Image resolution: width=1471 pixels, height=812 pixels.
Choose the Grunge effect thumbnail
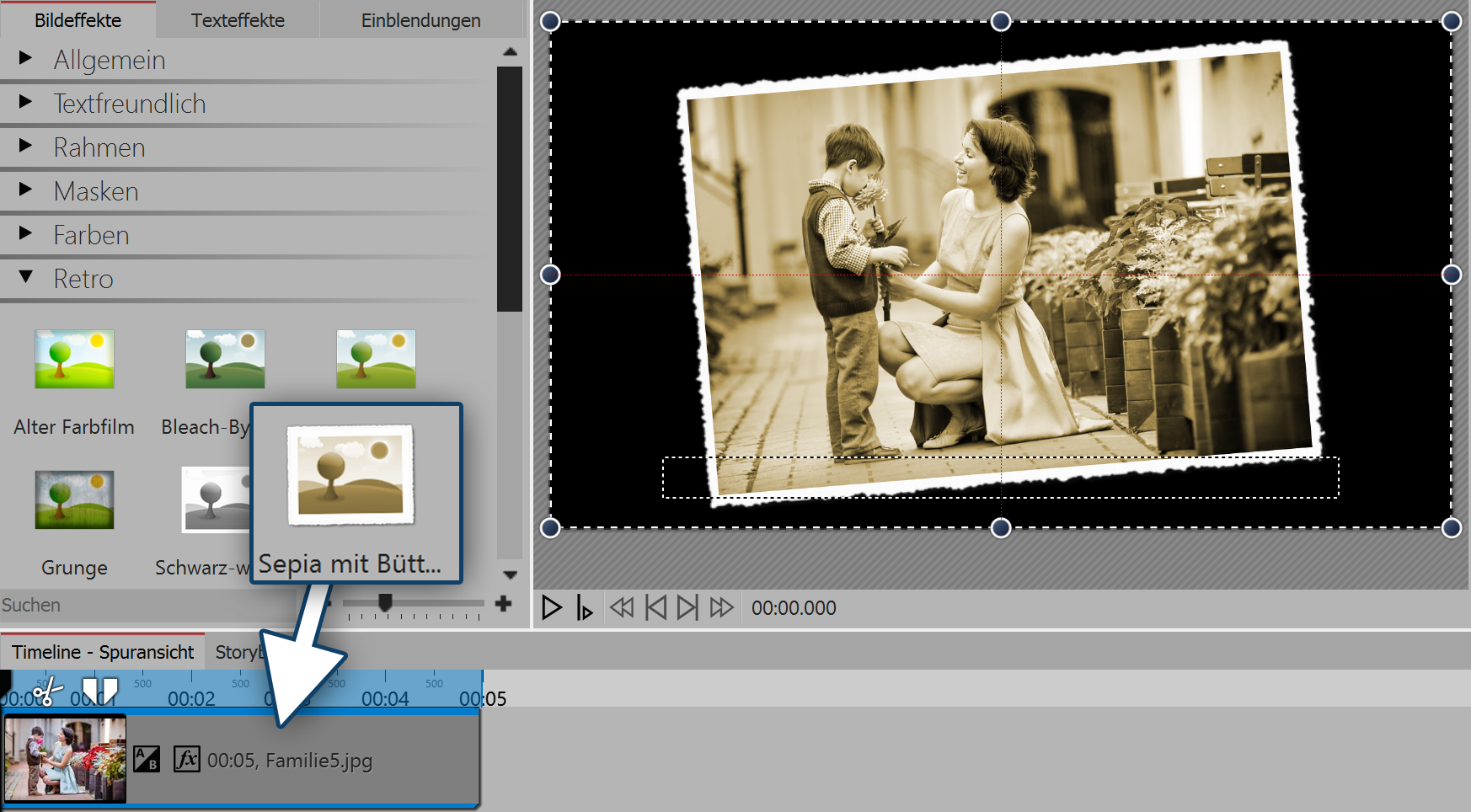pyautogui.click(x=74, y=500)
